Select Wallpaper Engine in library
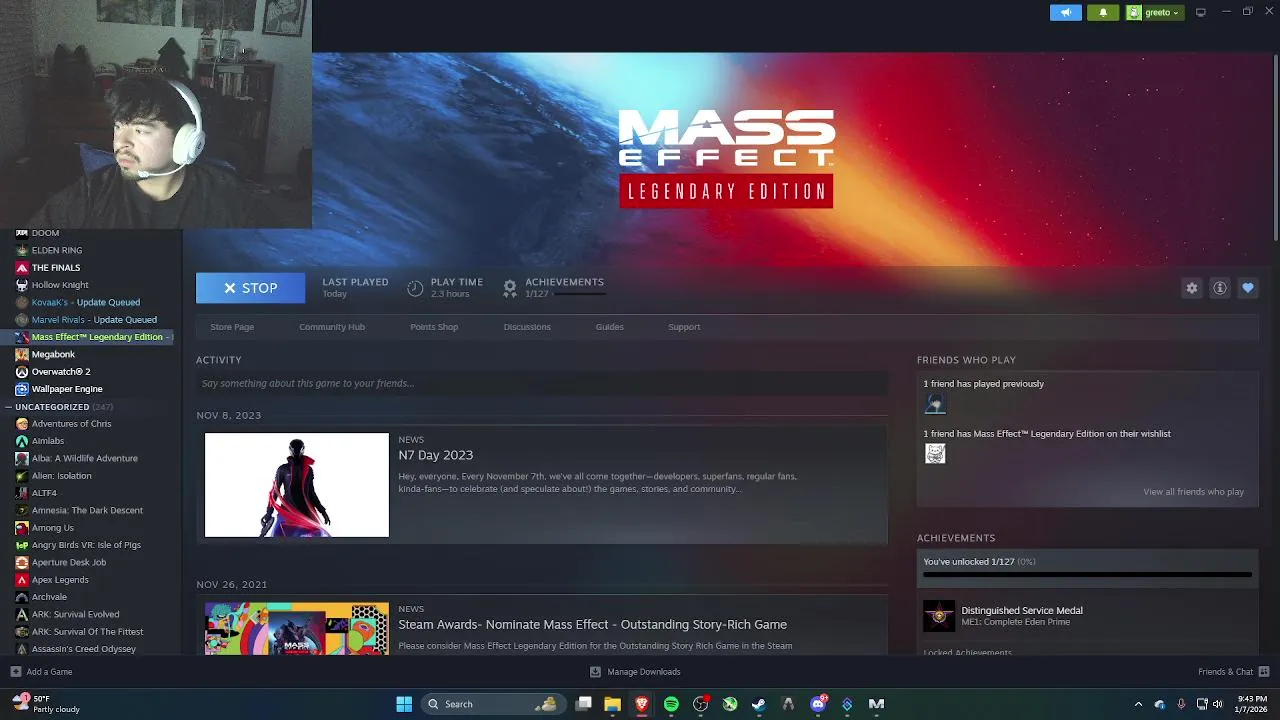1280x720 pixels. pyautogui.click(x=67, y=389)
